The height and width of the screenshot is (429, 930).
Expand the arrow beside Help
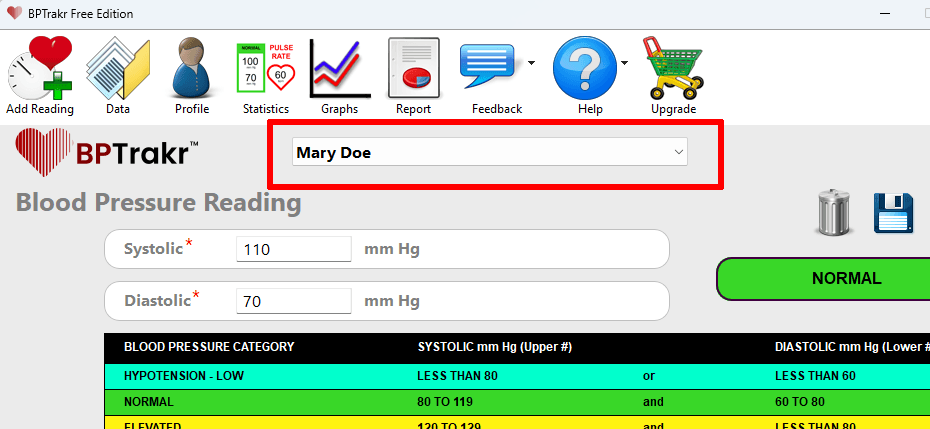pyautogui.click(x=625, y=63)
